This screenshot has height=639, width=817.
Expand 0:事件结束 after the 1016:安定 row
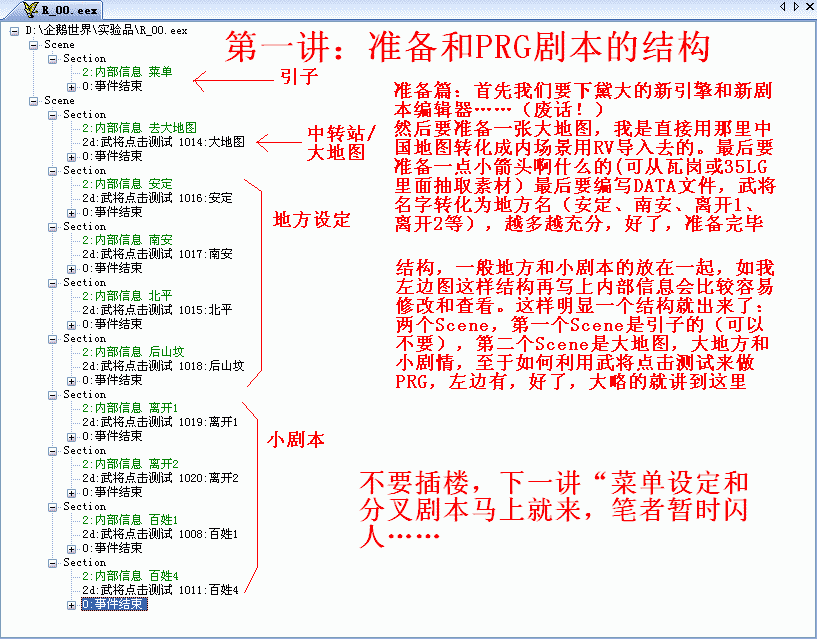(71, 213)
